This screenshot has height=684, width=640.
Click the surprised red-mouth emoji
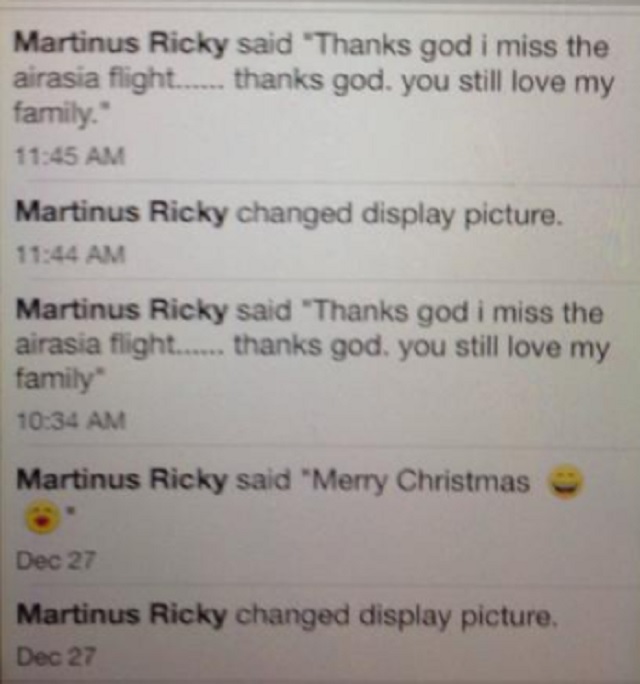tap(42, 516)
